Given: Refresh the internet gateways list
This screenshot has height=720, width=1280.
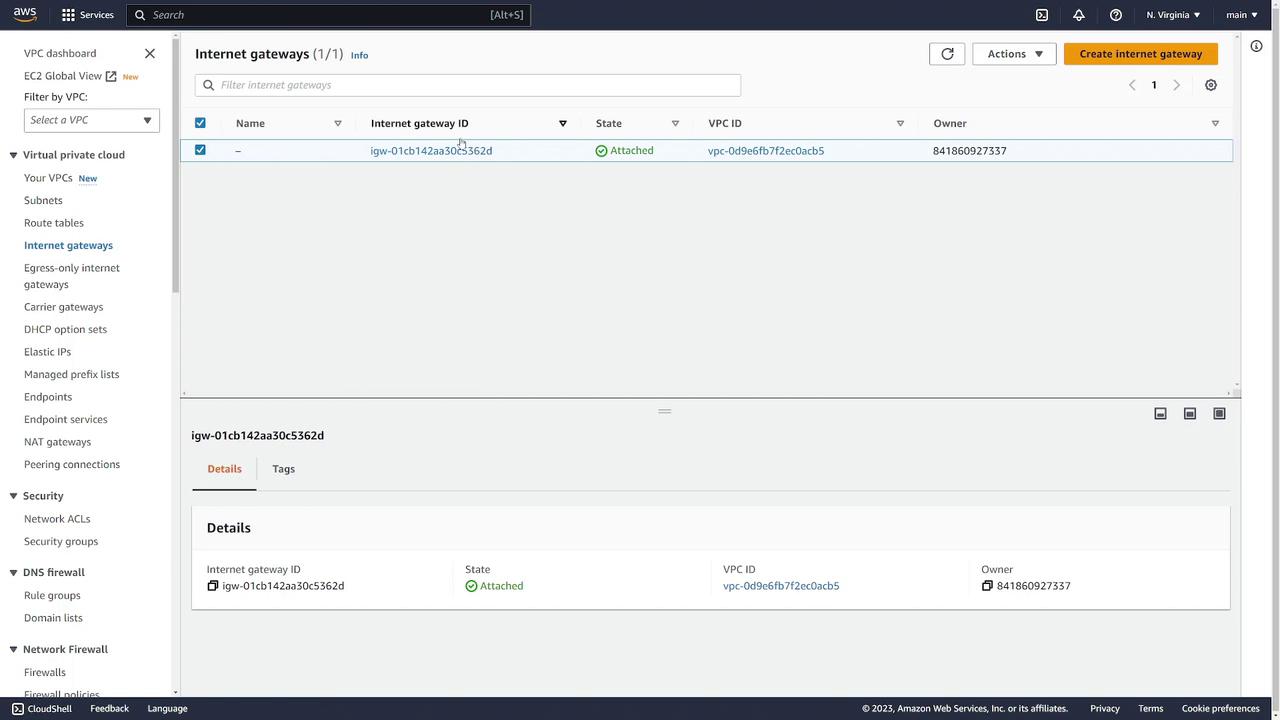Looking at the screenshot, I should [947, 54].
